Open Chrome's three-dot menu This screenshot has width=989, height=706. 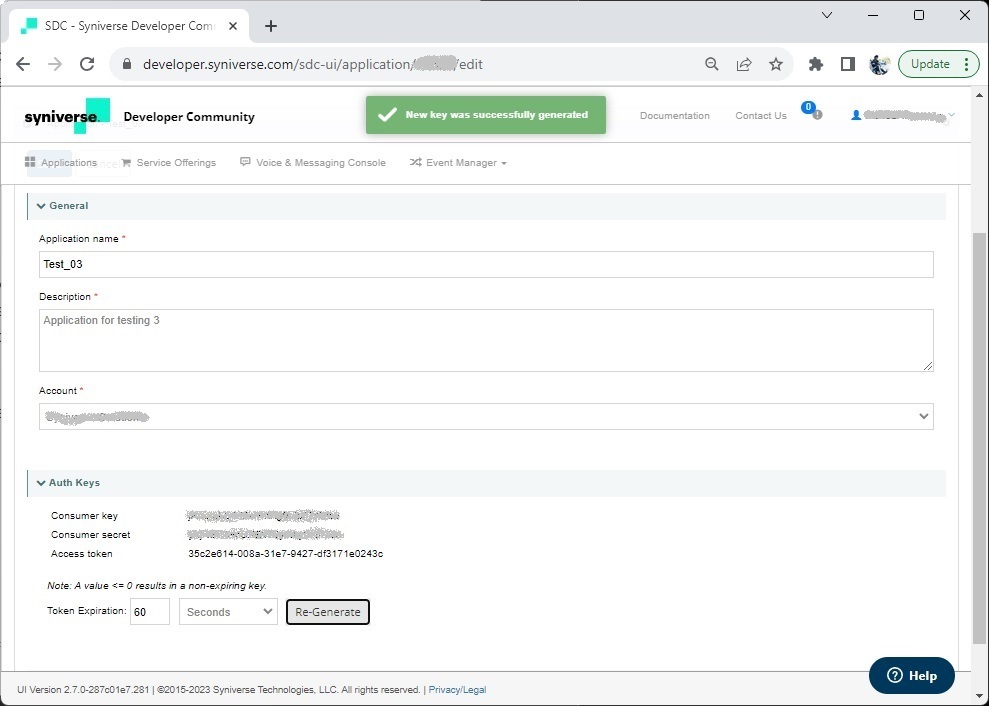(966, 64)
